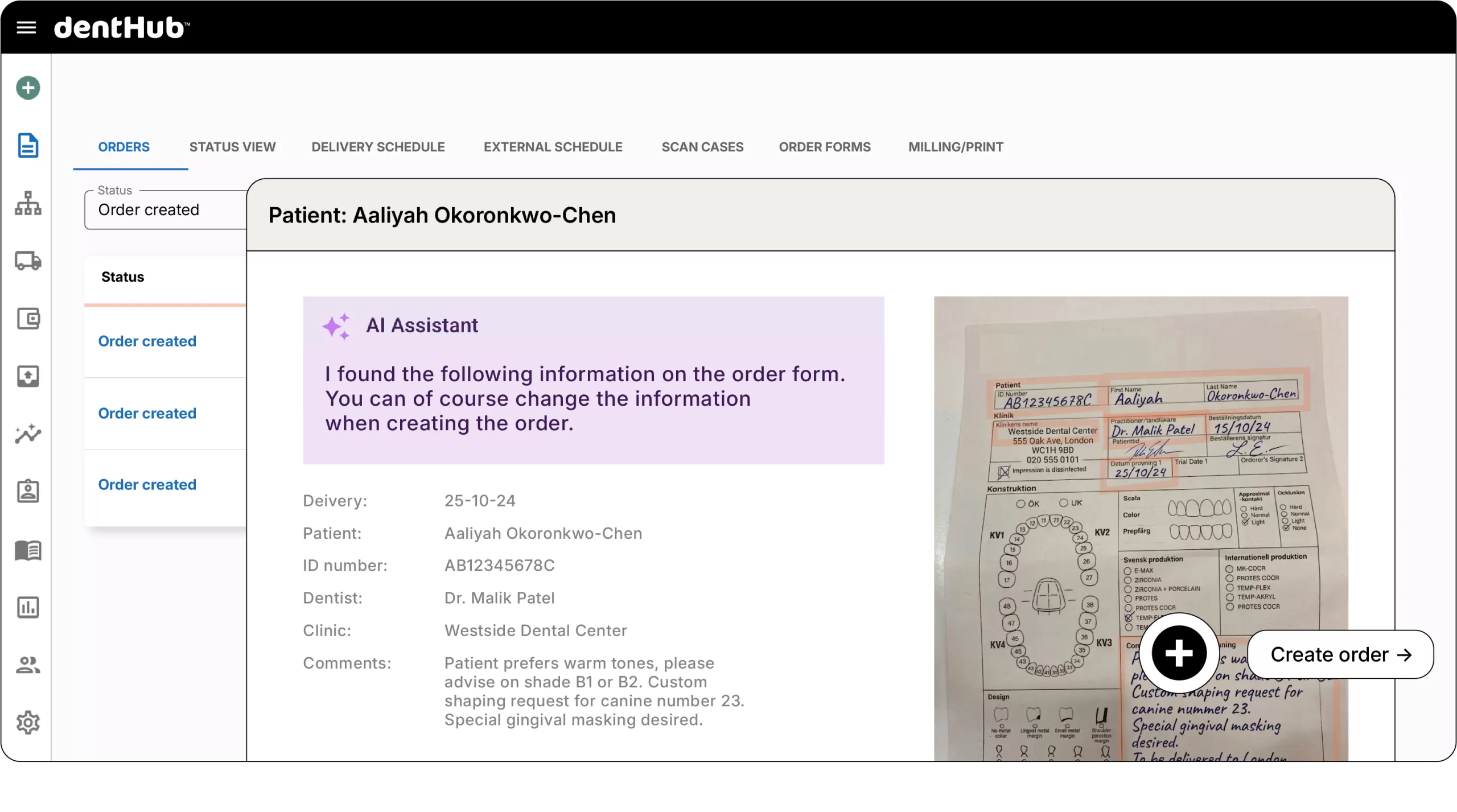Image resolution: width=1457 pixels, height=812 pixels.
Task: Click the Create order button
Action: point(1340,654)
